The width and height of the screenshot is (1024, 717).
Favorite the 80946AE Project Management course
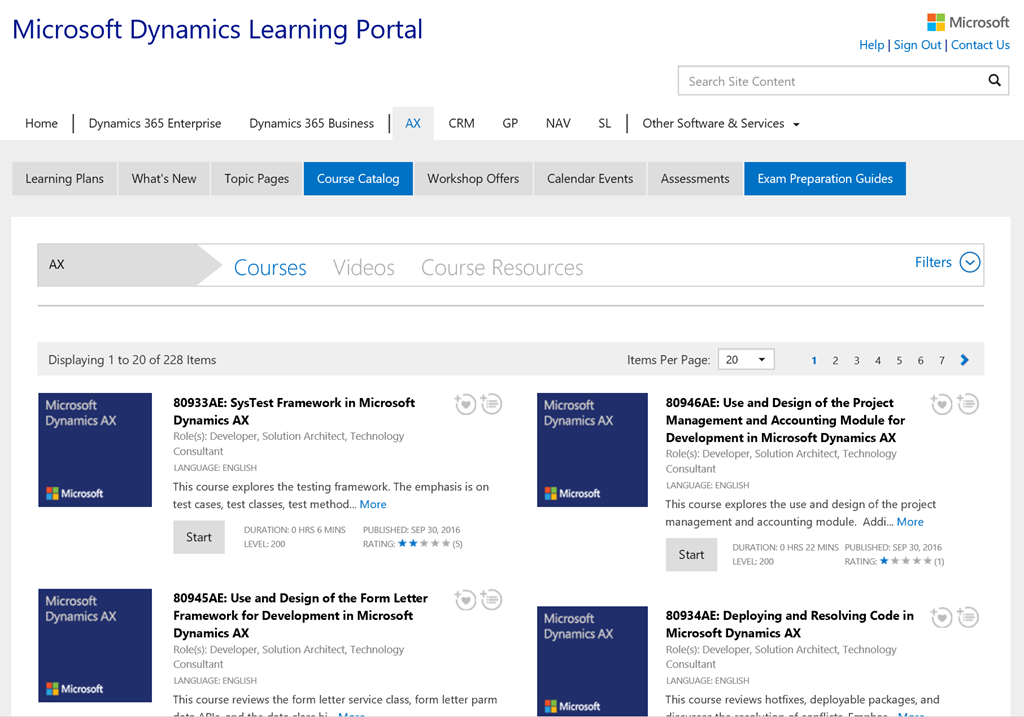pos(941,404)
